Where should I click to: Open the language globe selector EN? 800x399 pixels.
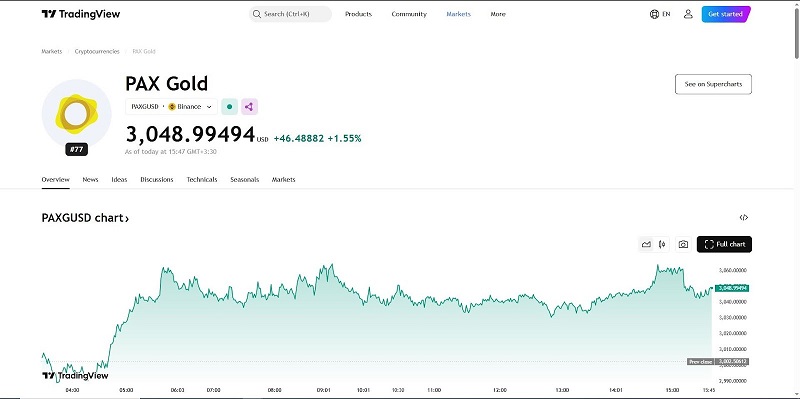point(660,14)
